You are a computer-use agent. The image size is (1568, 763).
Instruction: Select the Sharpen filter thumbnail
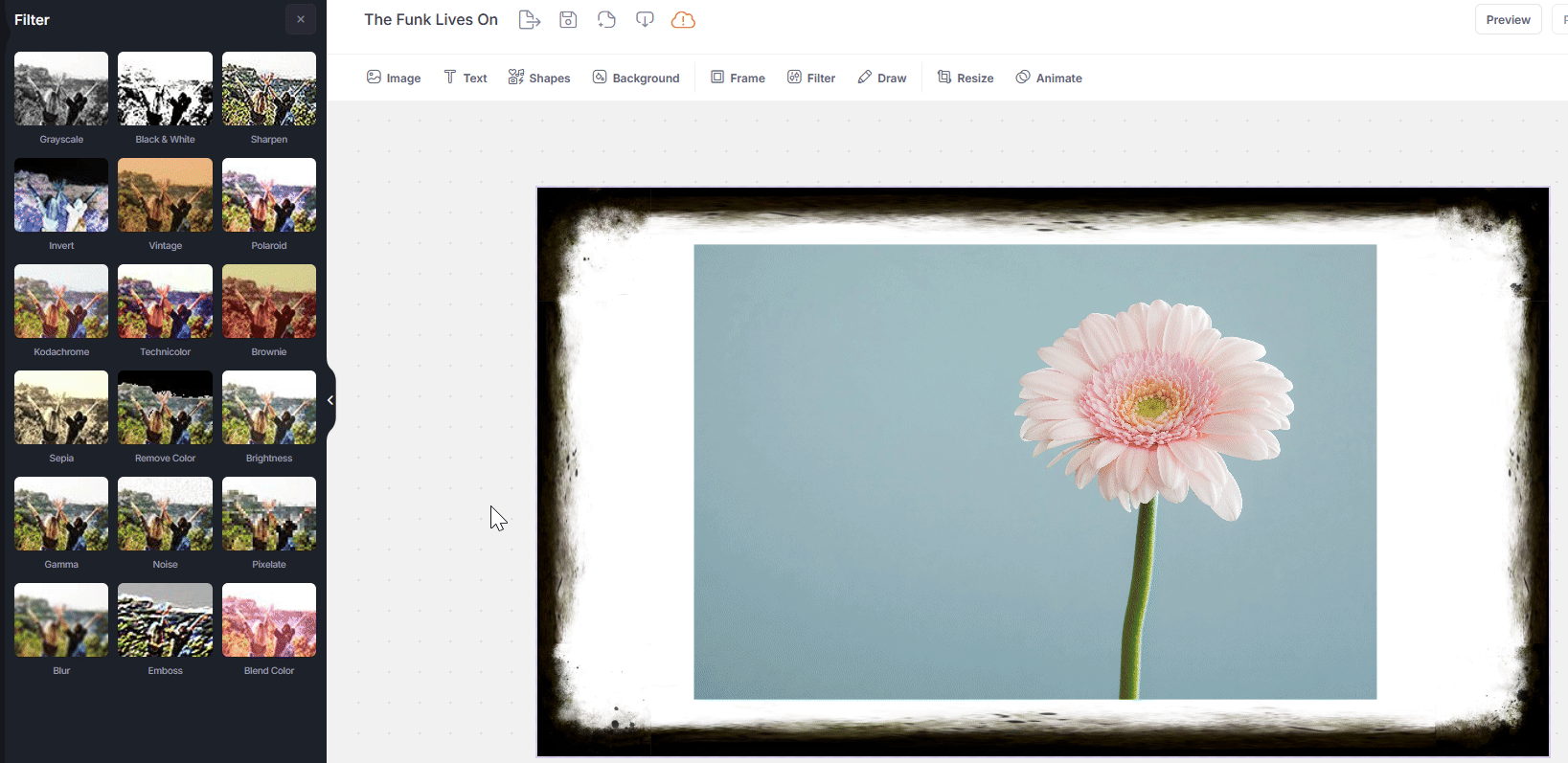(x=269, y=89)
